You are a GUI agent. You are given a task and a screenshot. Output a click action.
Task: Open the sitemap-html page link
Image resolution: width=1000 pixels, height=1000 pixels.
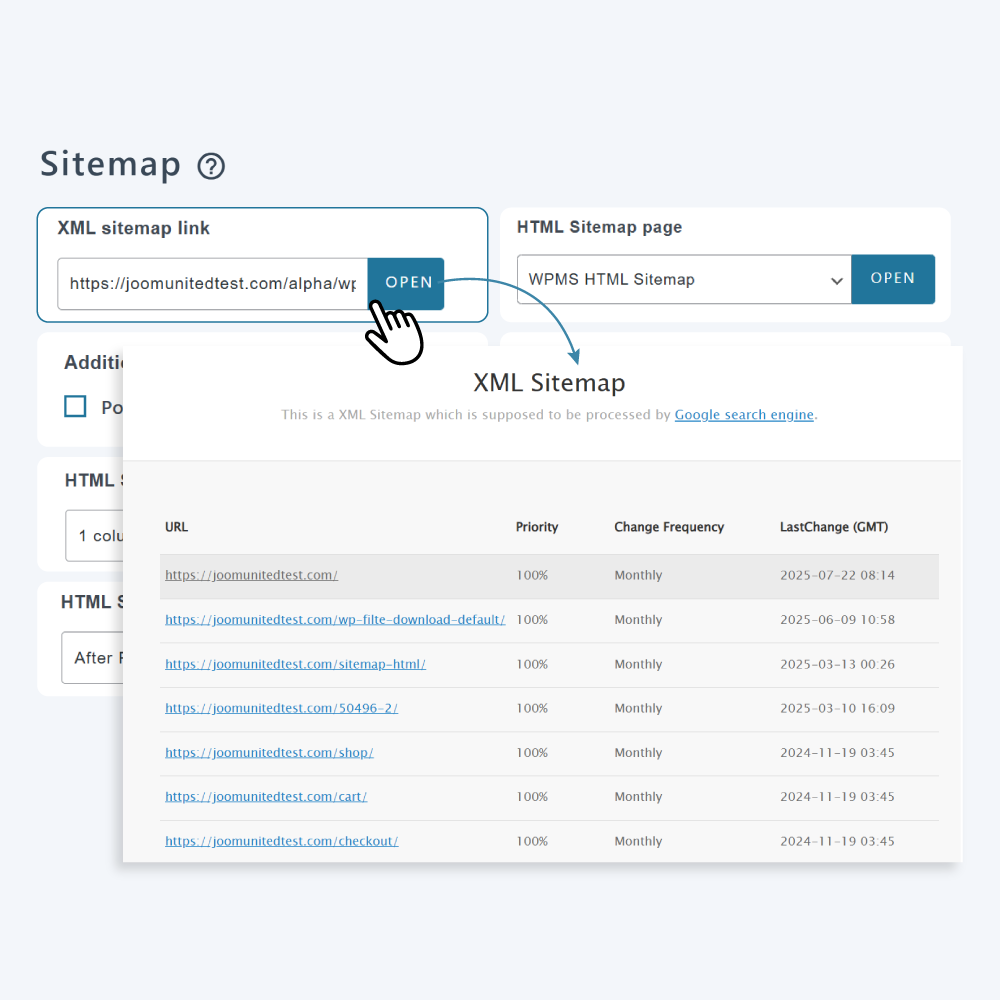(x=295, y=663)
